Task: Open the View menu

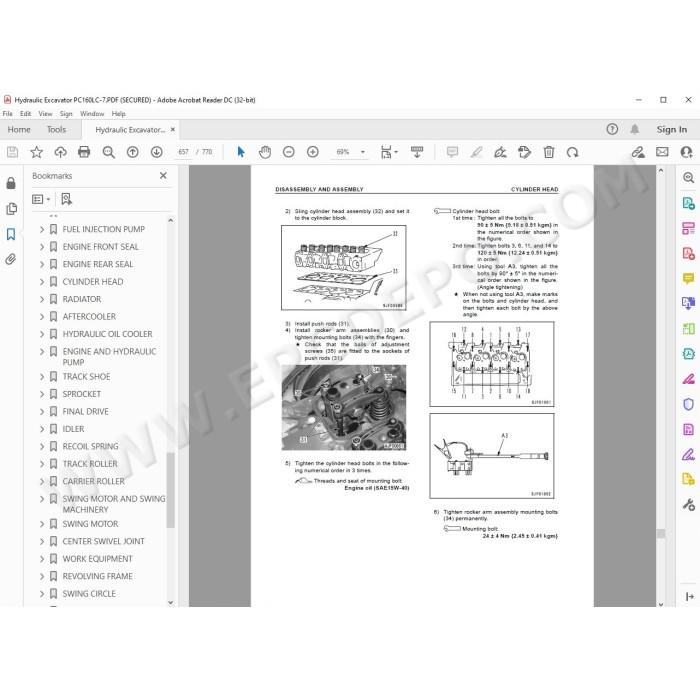Action: click(x=45, y=114)
